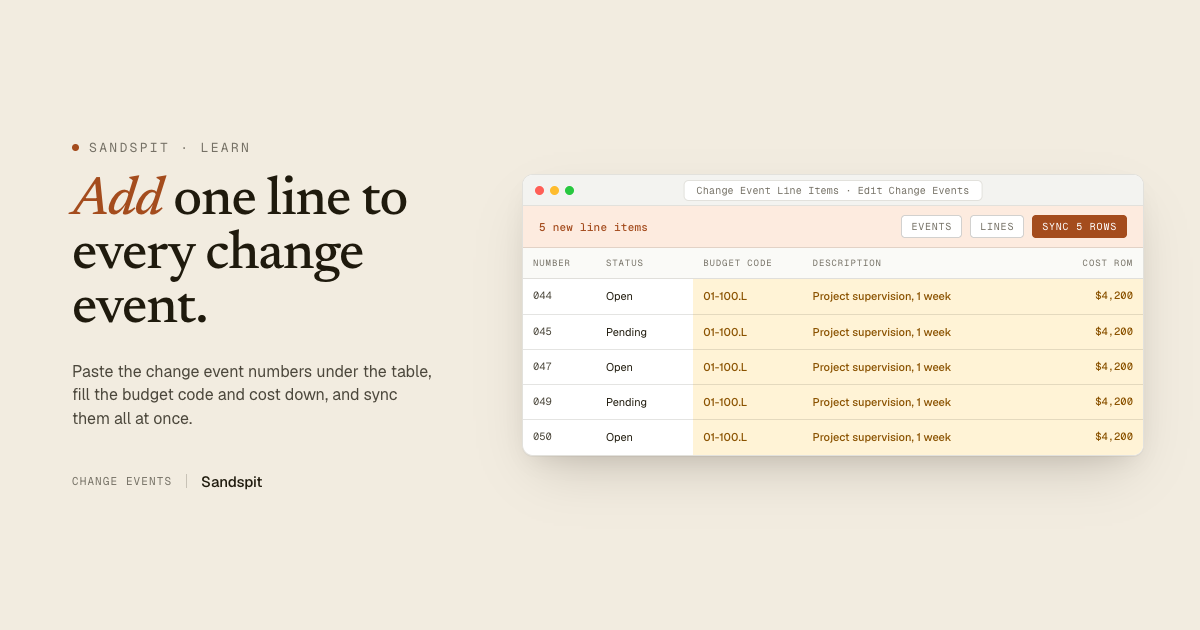Click the Cost ROM column header
1200x630 pixels.
click(x=1107, y=263)
